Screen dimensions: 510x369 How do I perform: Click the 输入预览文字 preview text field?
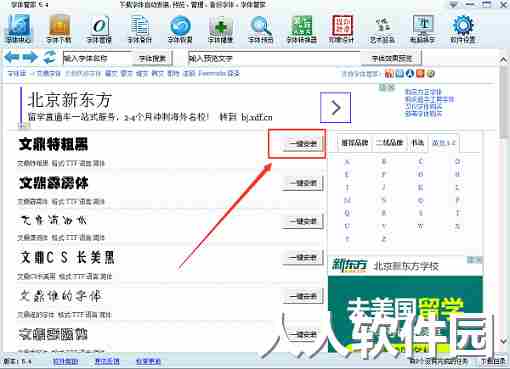coord(274,59)
